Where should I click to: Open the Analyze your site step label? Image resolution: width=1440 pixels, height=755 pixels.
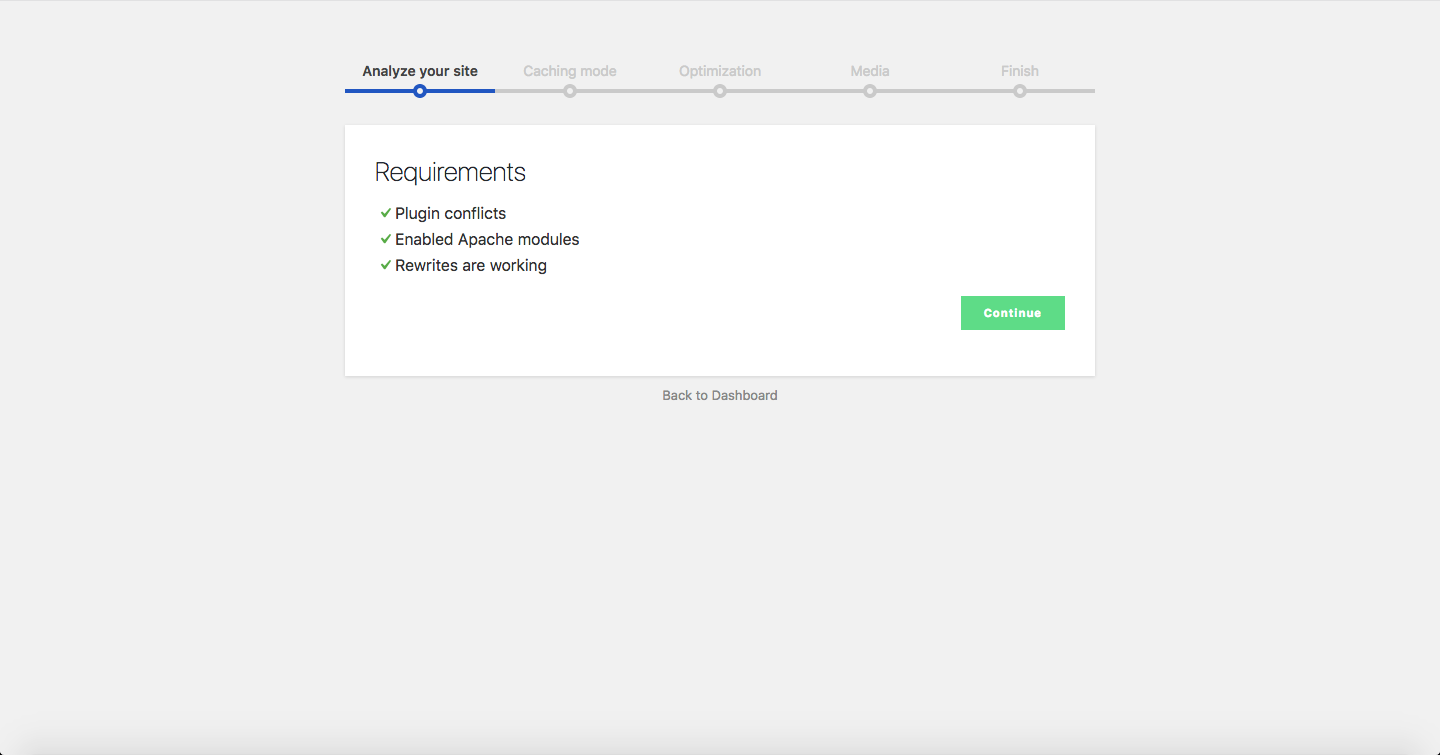(420, 71)
